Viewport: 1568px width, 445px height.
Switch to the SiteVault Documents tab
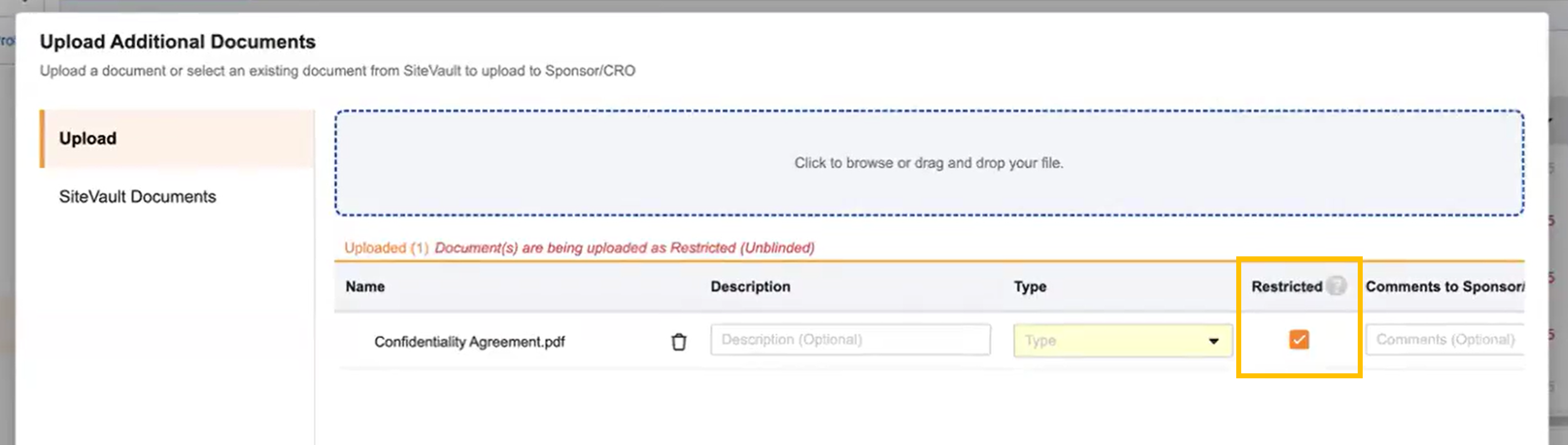pyautogui.click(x=138, y=196)
